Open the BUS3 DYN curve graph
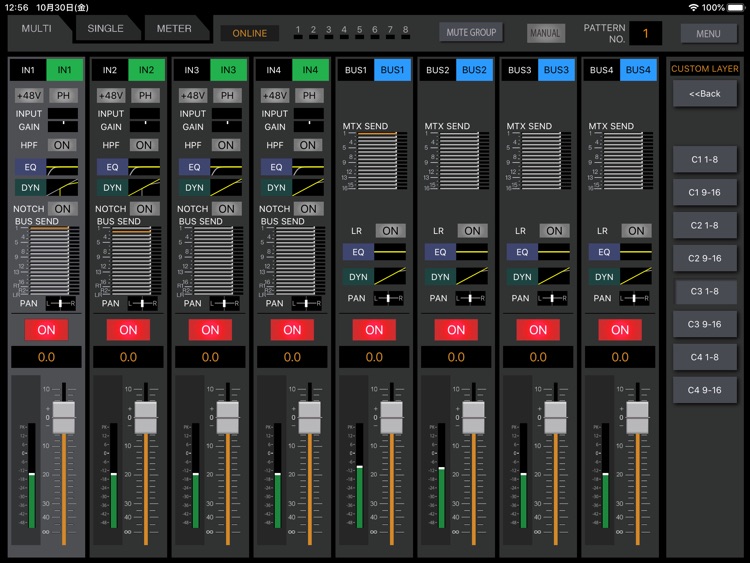The height and width of the screenshot is (563, 750). 553,276
